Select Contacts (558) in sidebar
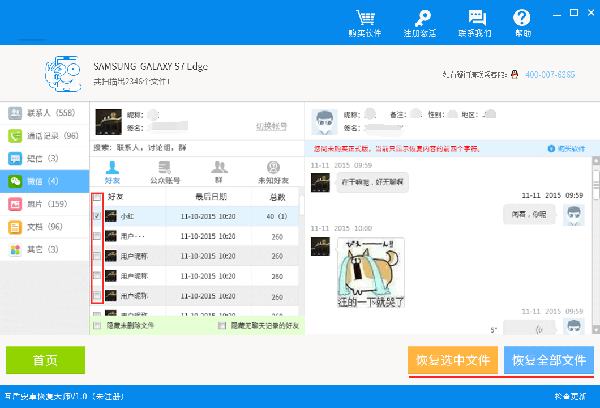600x408 pixels. click(44, 113)
